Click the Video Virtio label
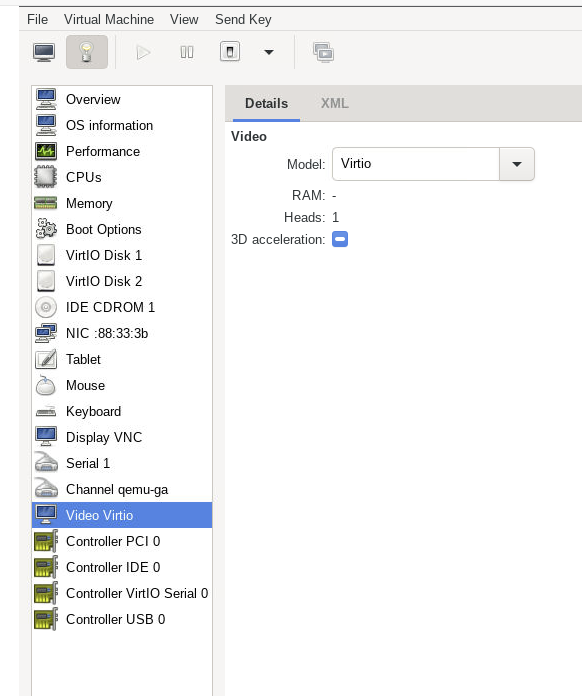This screenshot has width=582, height=696. 99,515
